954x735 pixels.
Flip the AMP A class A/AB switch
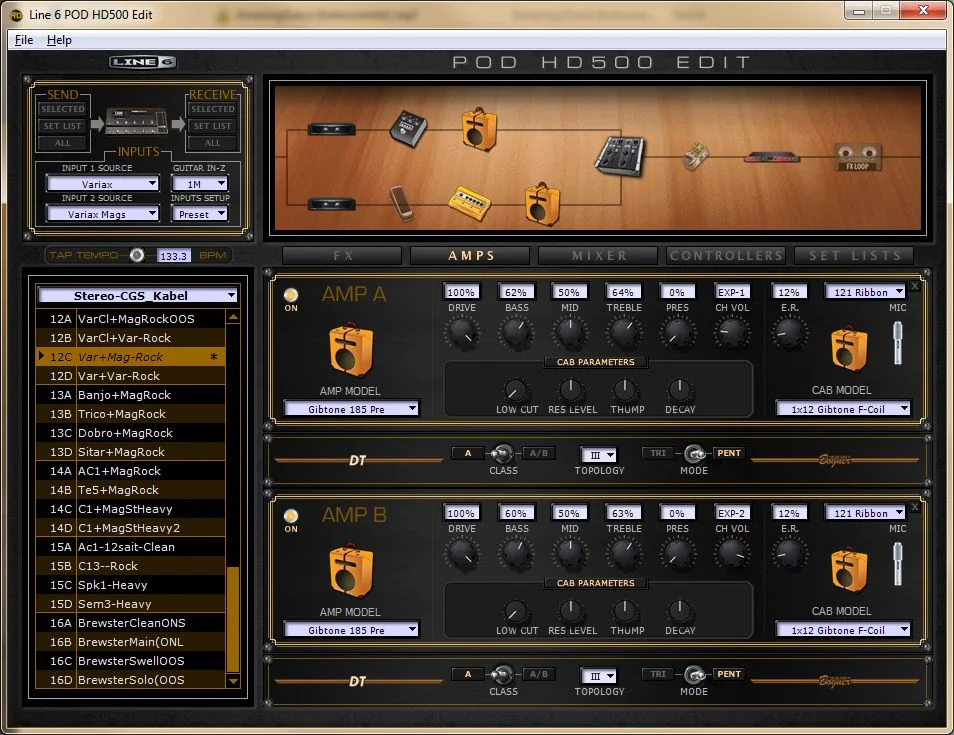click(503, 453)
